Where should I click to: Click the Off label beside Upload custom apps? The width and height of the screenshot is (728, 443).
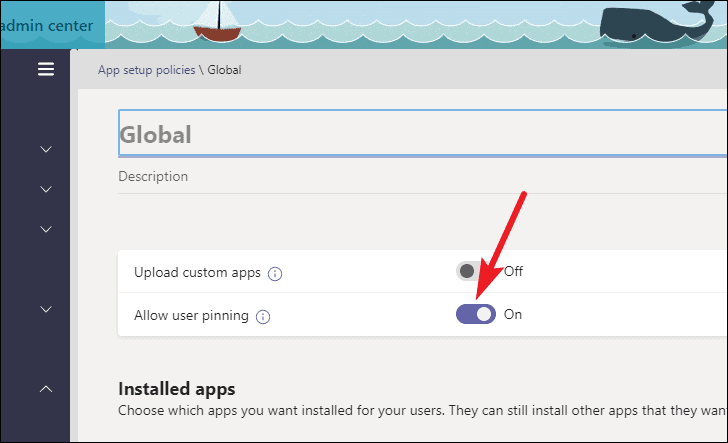point(513,271)
